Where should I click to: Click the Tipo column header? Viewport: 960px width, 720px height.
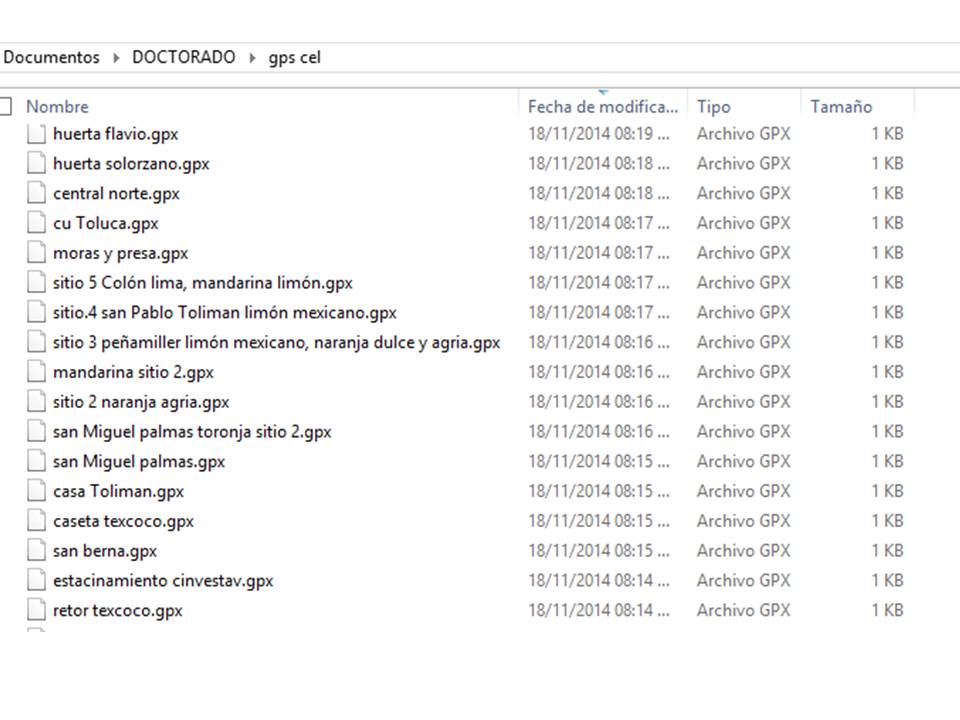pos(714,107)
